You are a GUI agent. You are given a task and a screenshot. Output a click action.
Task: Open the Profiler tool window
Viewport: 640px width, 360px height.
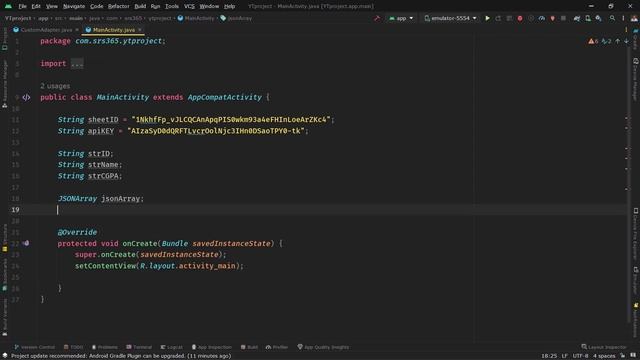277,347
